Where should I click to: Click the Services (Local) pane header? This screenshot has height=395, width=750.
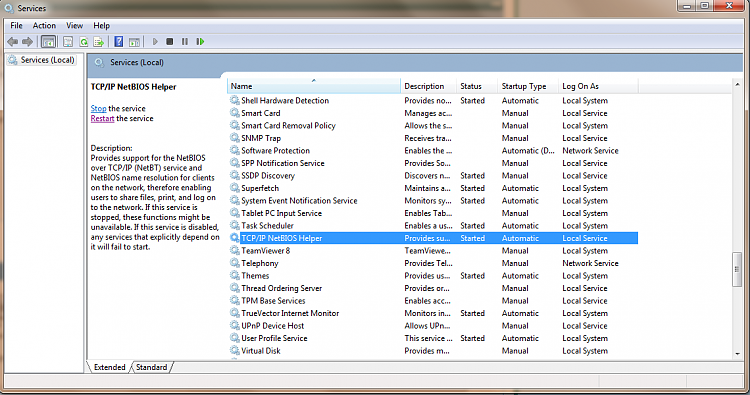pos(136,62)
